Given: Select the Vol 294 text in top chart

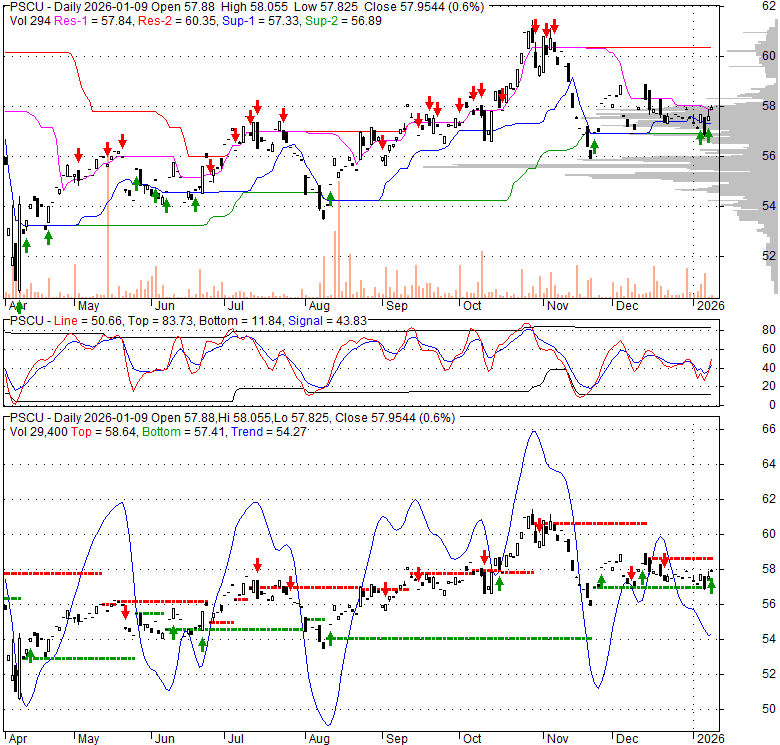Looking at the screenshot, I should 30,21.
